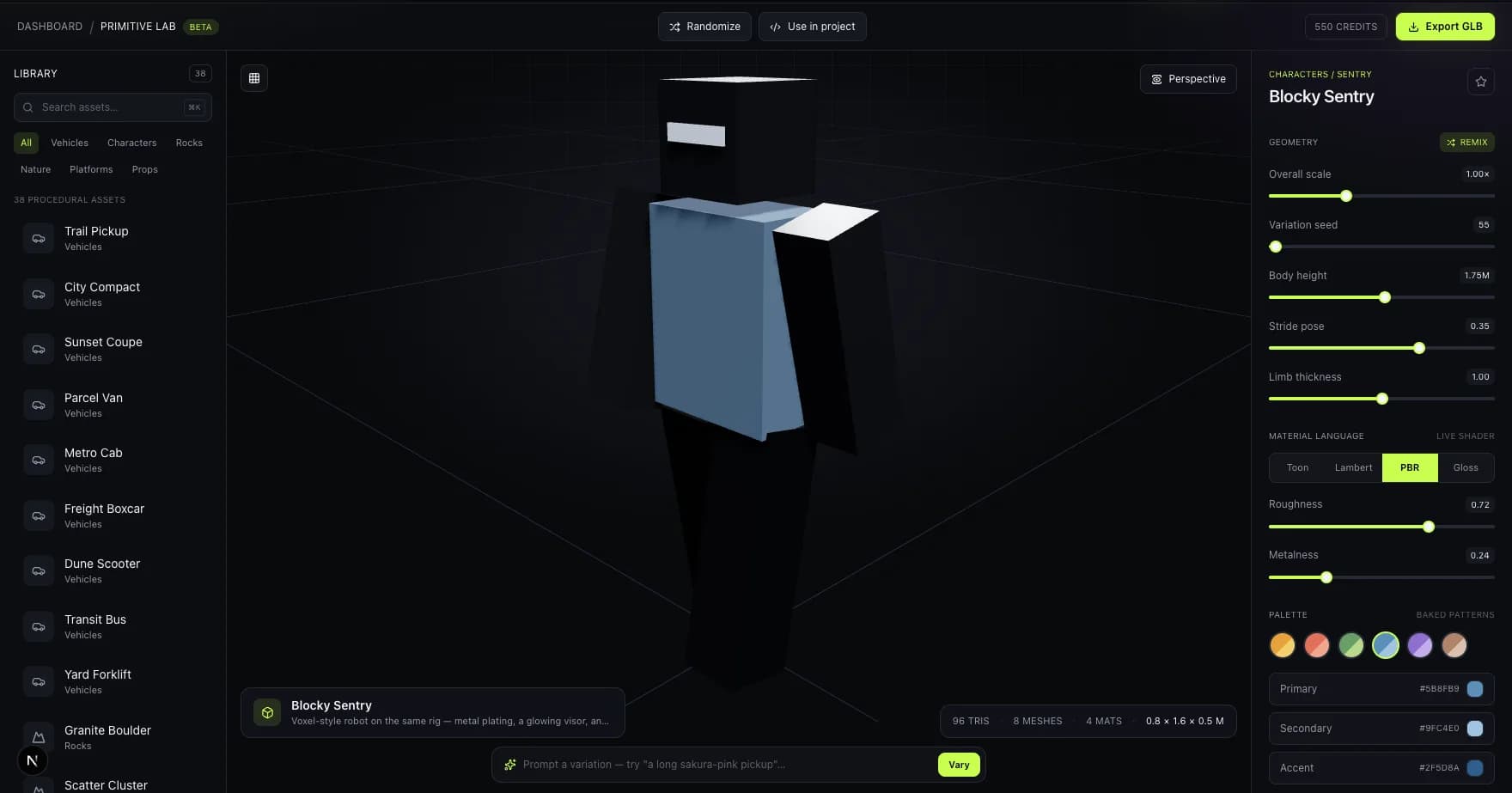Click the Trail Pickup vehicle icon
The width and height of the screenshot is (1512, 793).
[x=39, y=238]
